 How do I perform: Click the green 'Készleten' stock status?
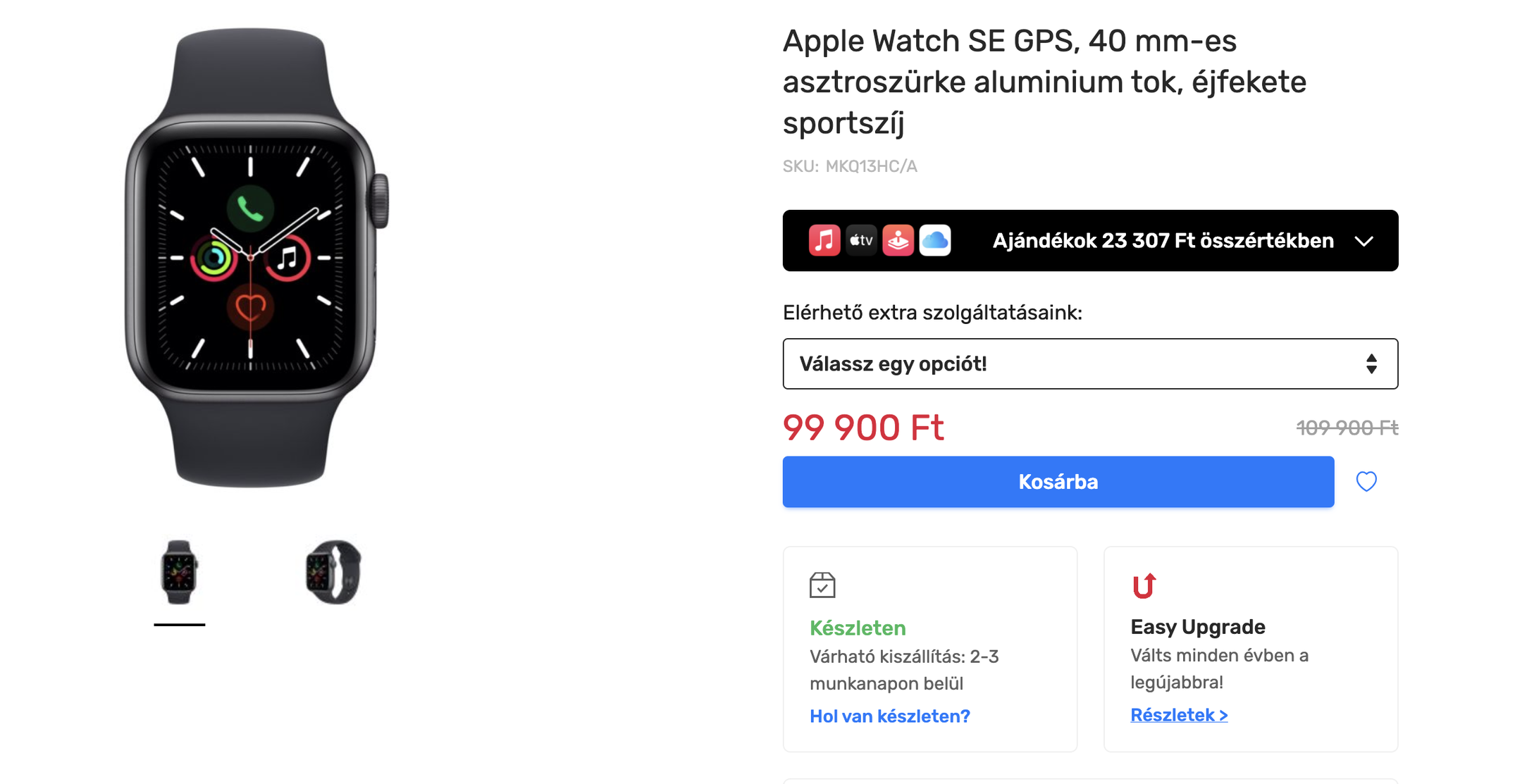point(857,628)
